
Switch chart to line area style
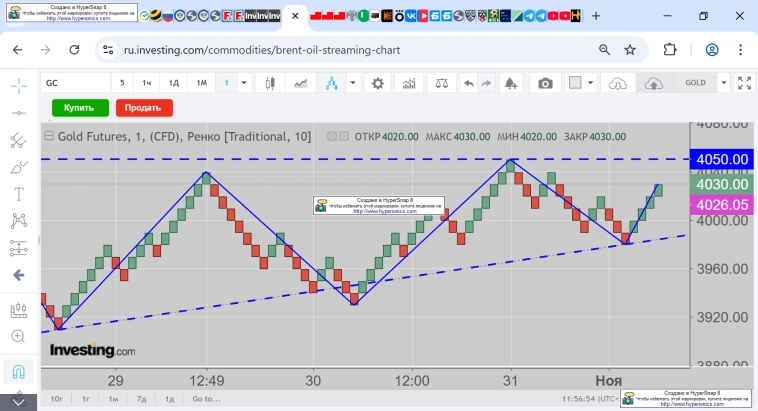300,83
